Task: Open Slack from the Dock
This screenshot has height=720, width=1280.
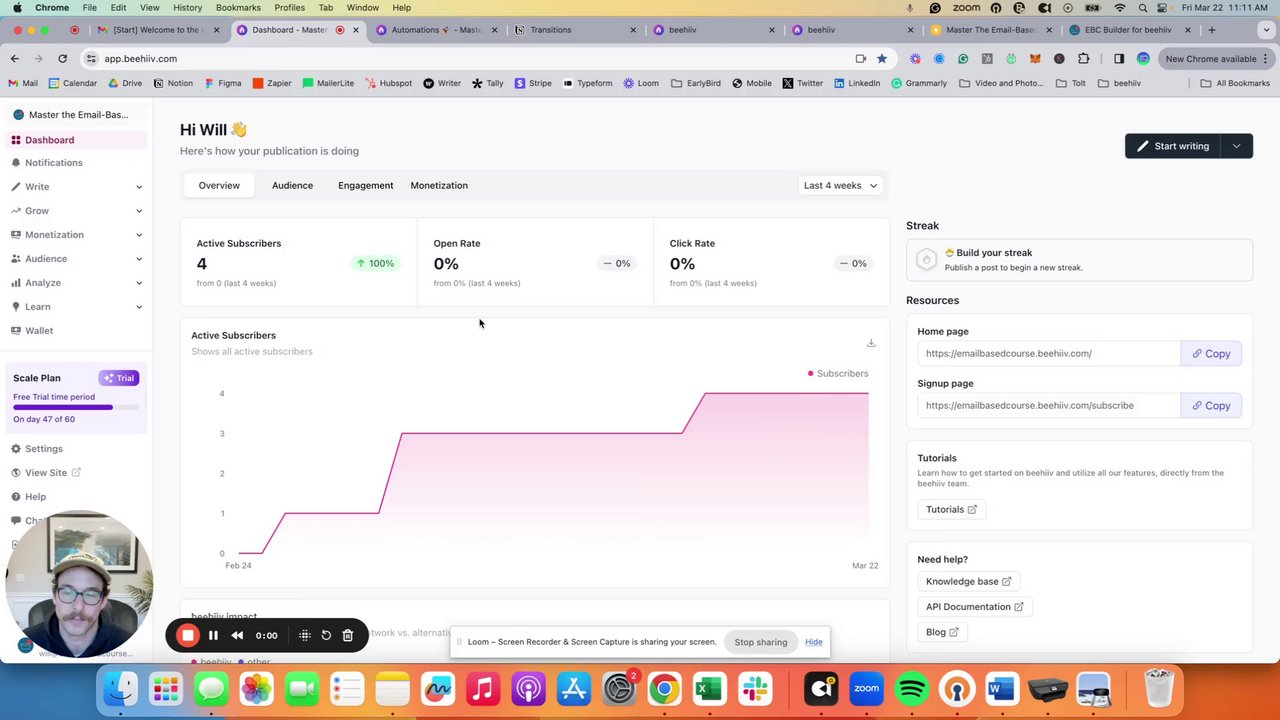Action: click(755, 689)
